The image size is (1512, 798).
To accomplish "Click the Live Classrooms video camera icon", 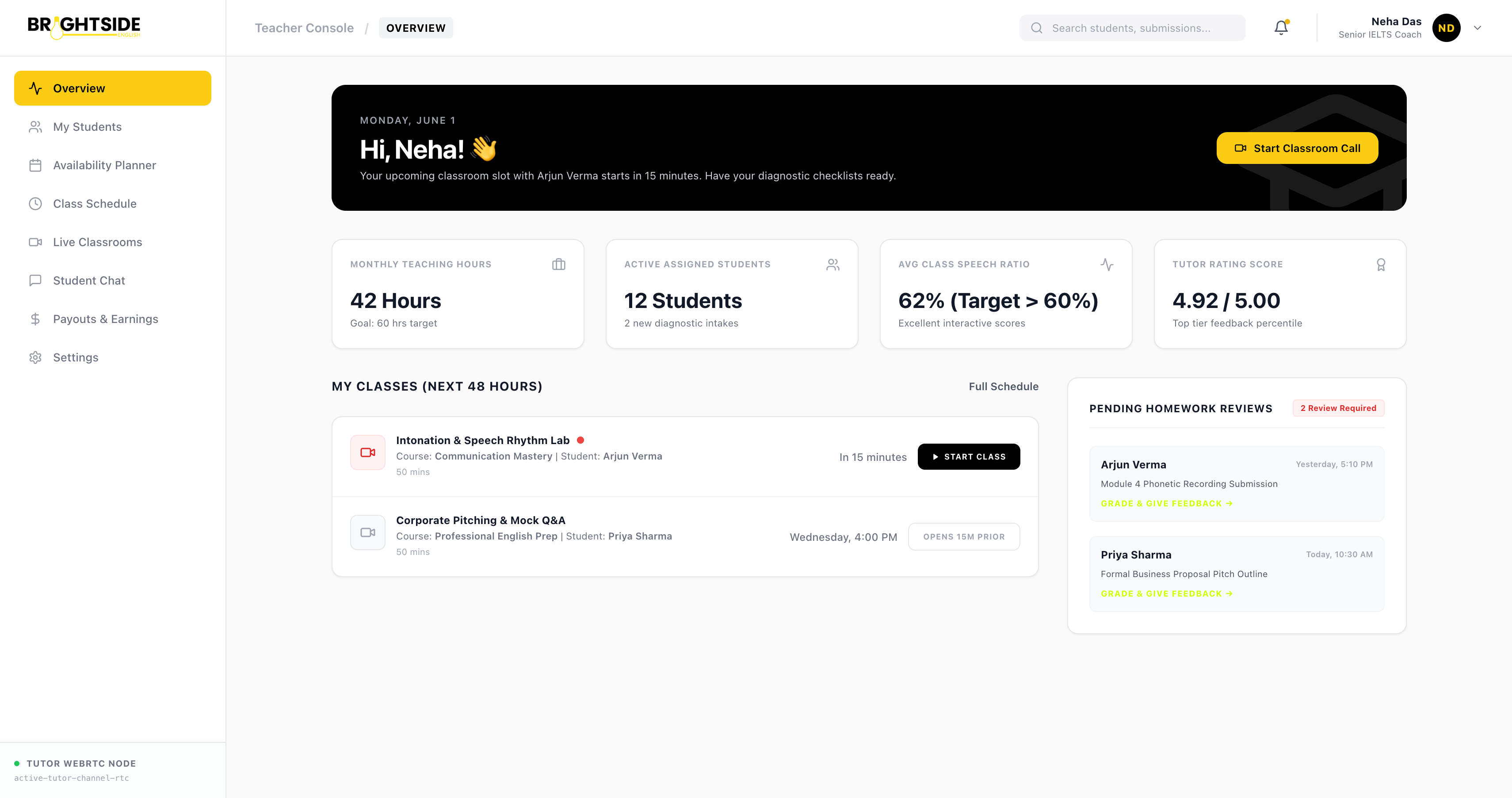I will [x=35, y=242].
